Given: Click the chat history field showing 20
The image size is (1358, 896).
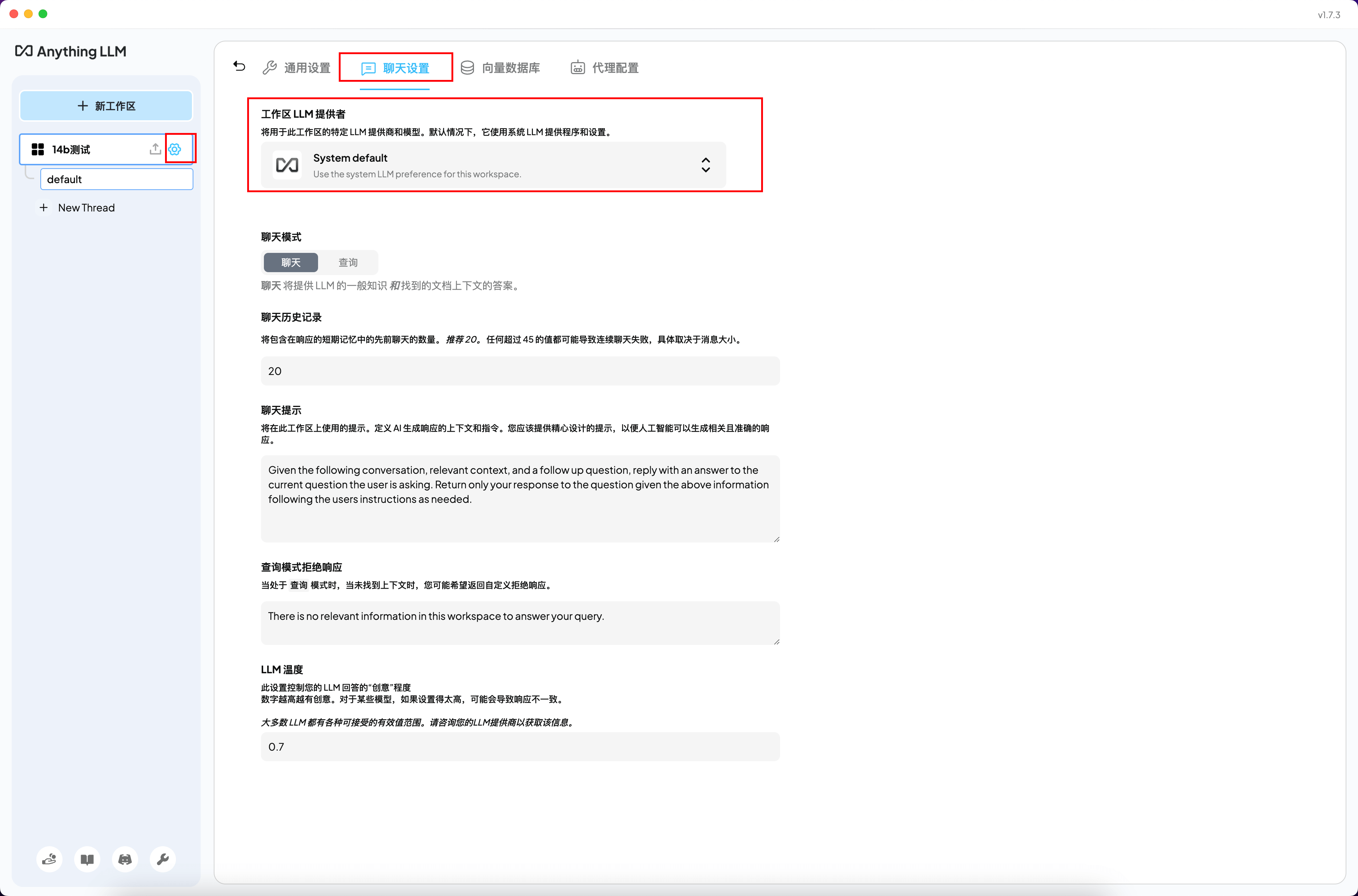Looking at the screenshot, I should [519, 371].
